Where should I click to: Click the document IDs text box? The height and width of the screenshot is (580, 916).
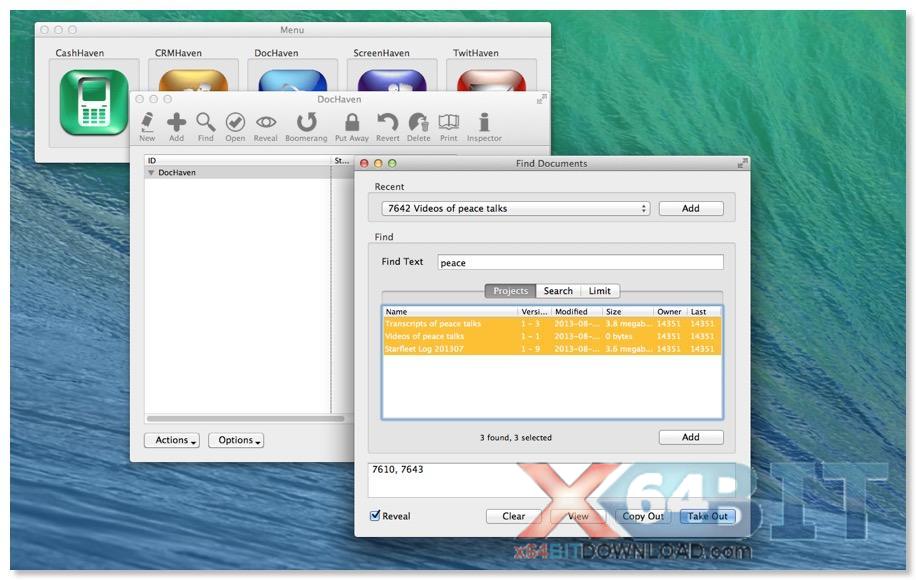tap(551, 480)
